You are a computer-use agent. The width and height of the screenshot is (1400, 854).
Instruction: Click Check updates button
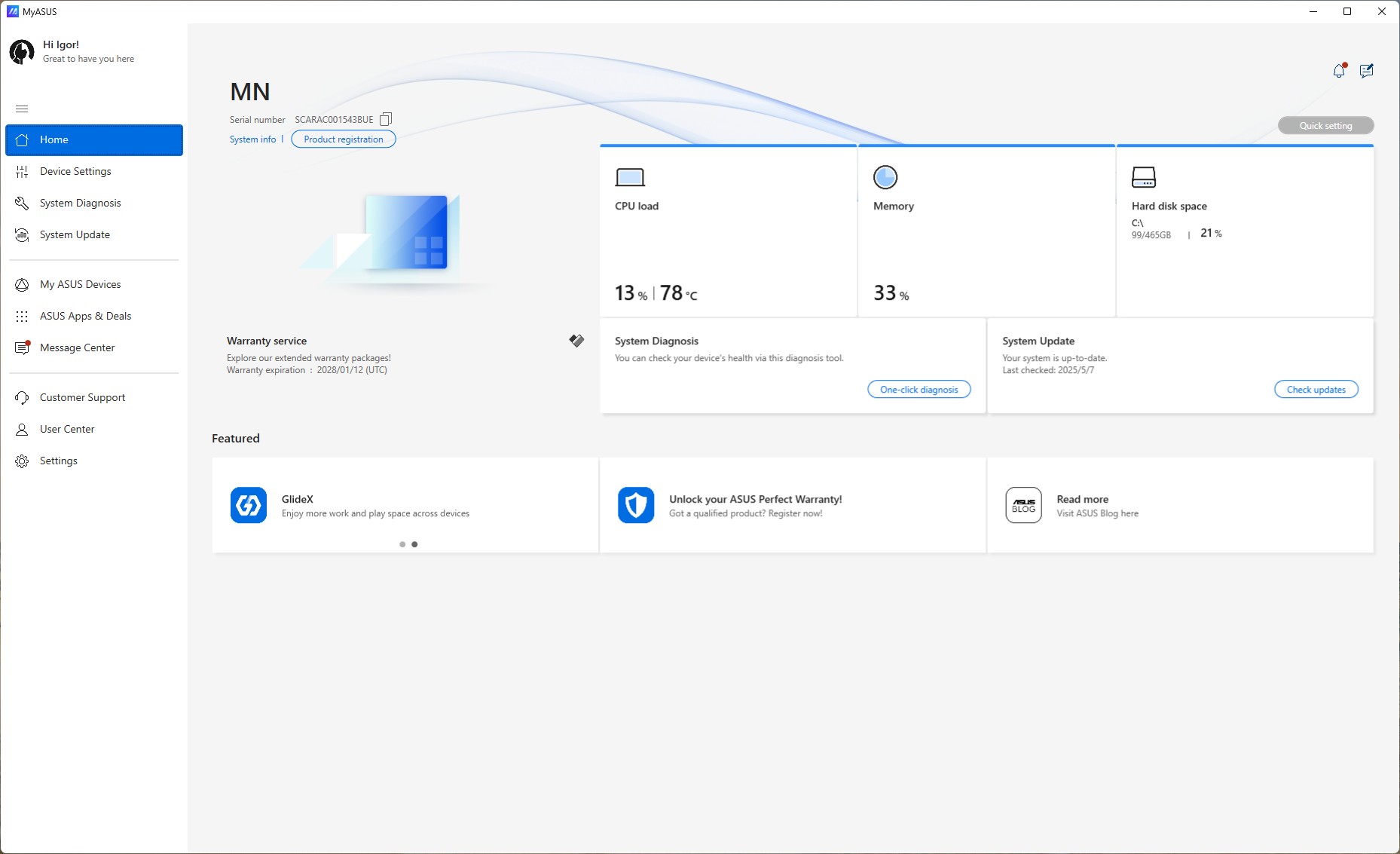click(x=1316, y=390)
